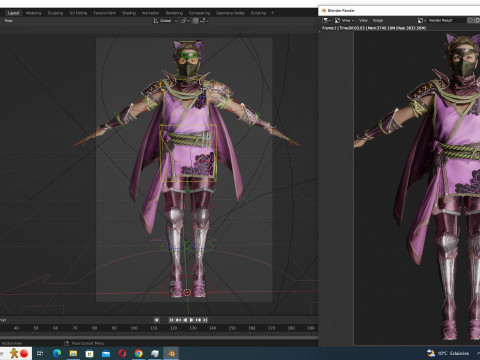
Task: Add a new workspace with plus icon
Action: pyautogui.click(x=272, y=13)
